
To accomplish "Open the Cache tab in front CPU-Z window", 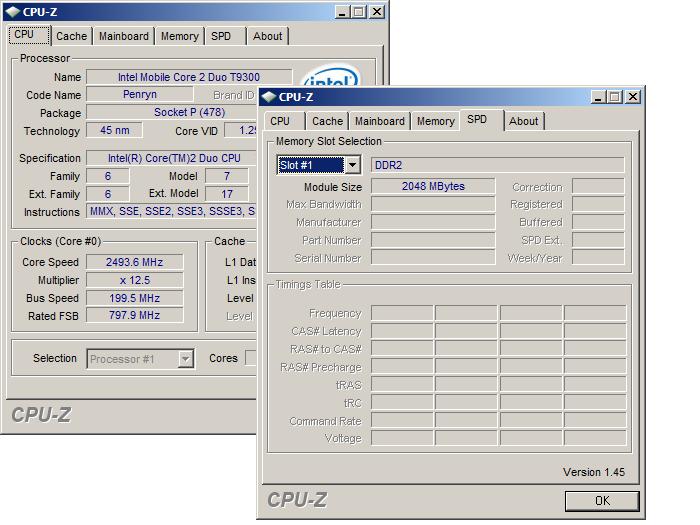I will coord(327,121).
